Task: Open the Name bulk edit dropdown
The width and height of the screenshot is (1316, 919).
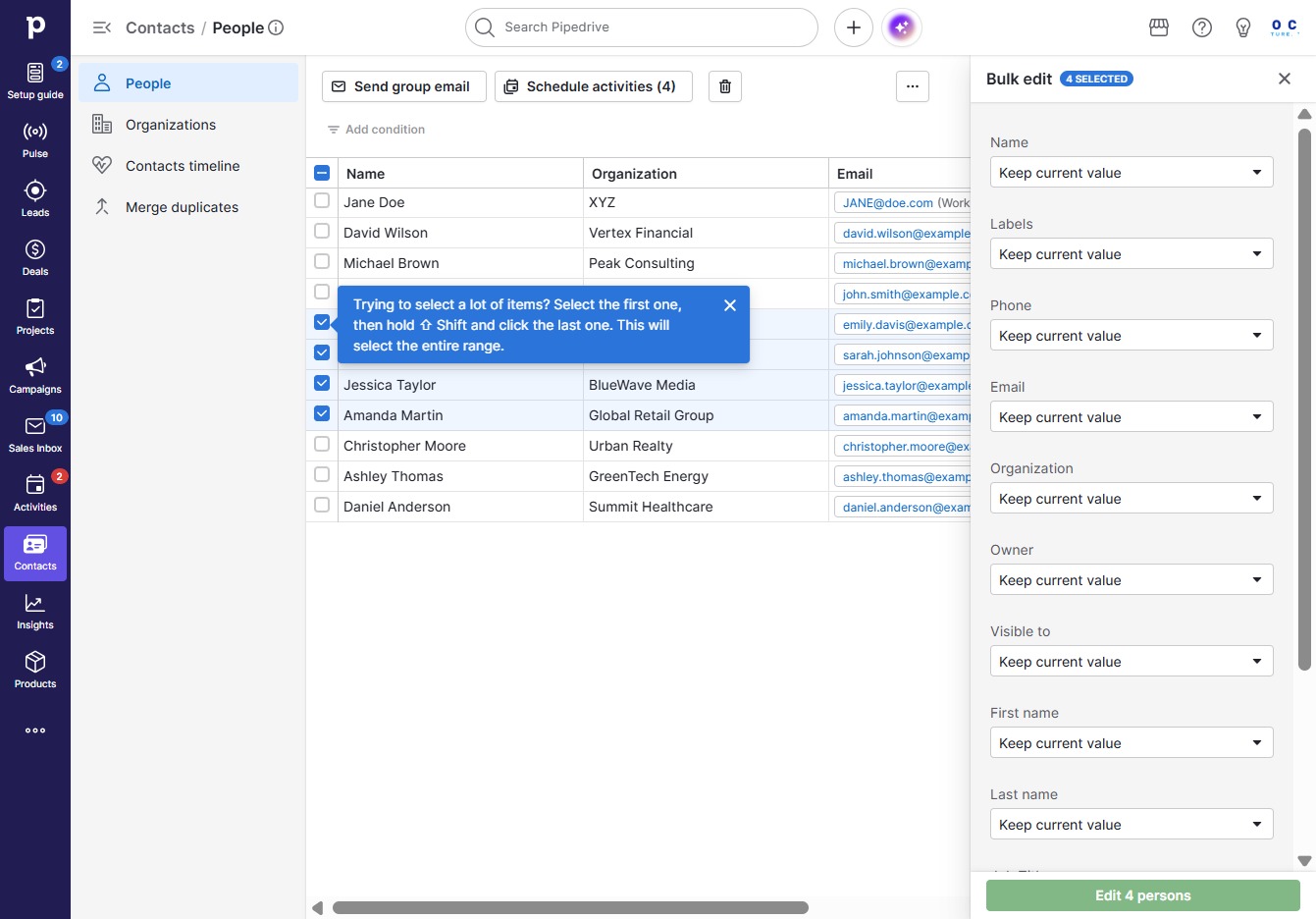Action: [1132, 173]
